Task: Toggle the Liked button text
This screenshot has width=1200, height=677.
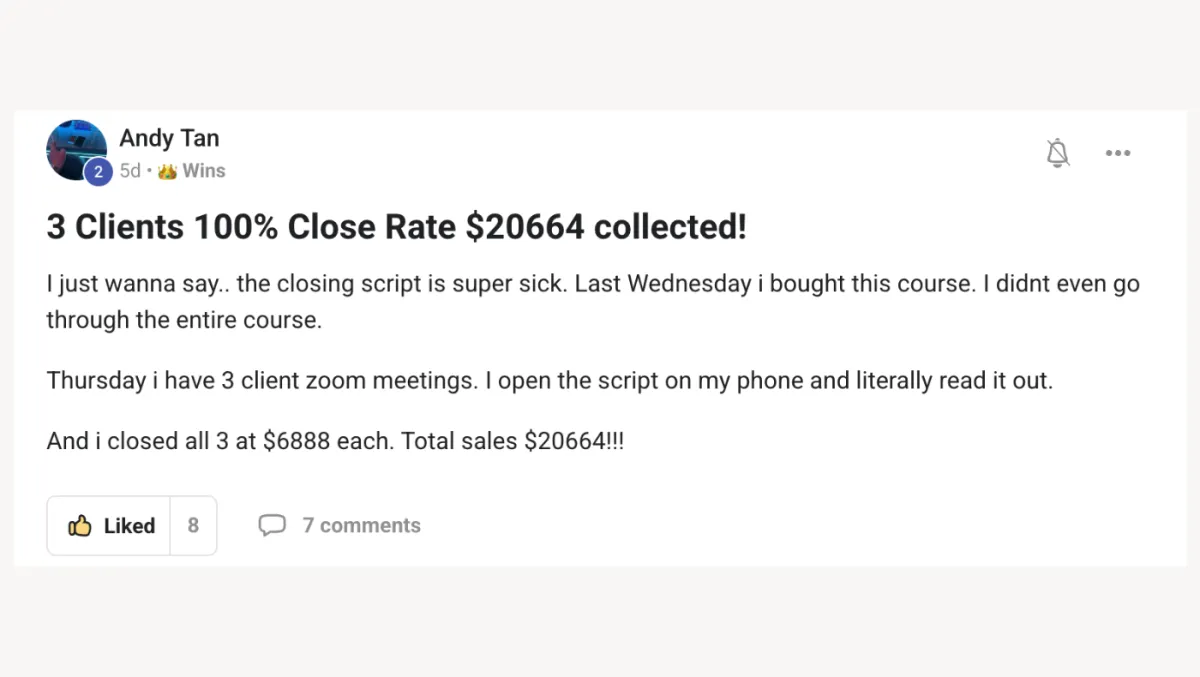Action: tap(129, 526)
